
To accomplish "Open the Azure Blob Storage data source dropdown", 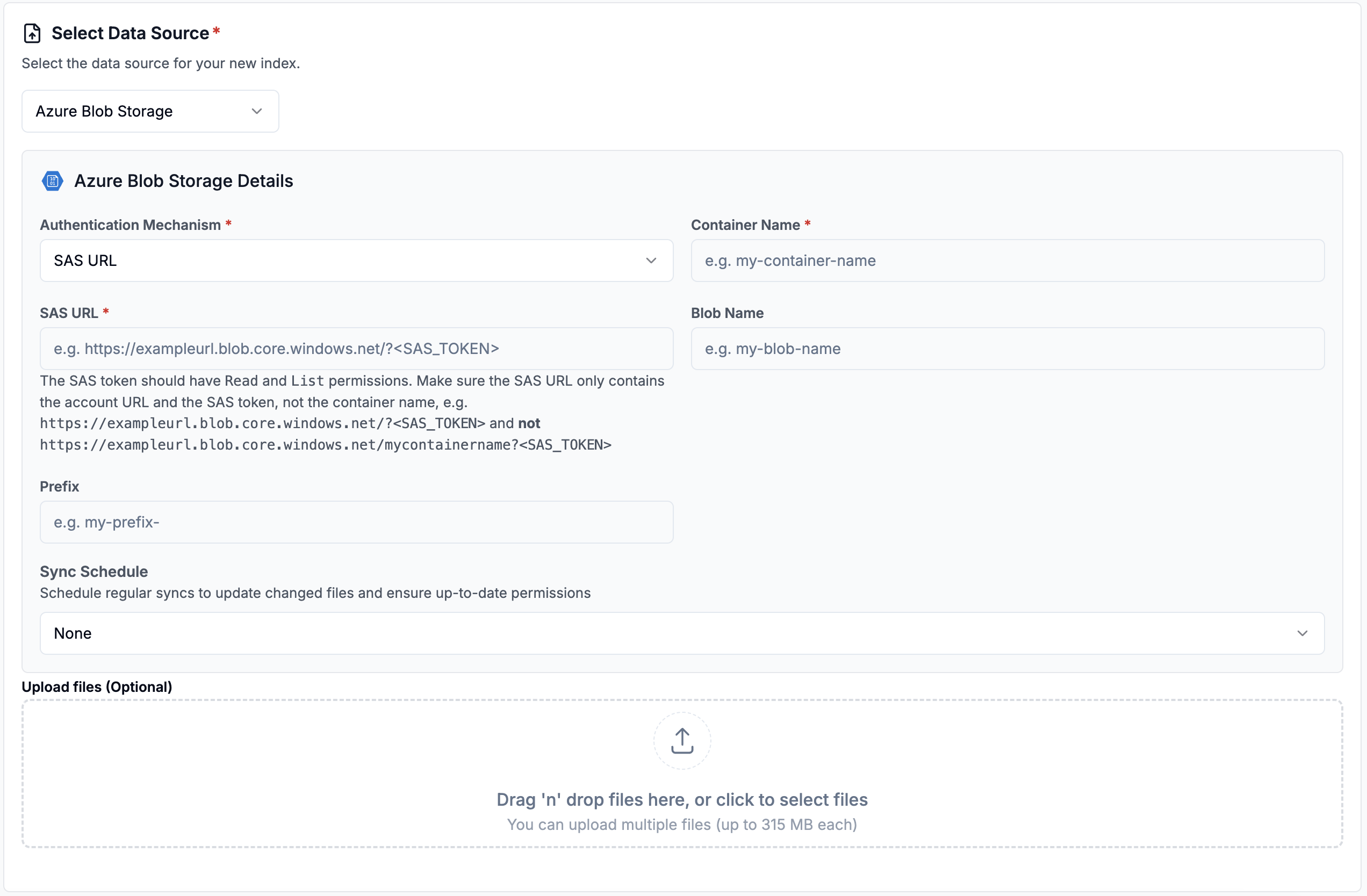I will [x=150, y=111].
